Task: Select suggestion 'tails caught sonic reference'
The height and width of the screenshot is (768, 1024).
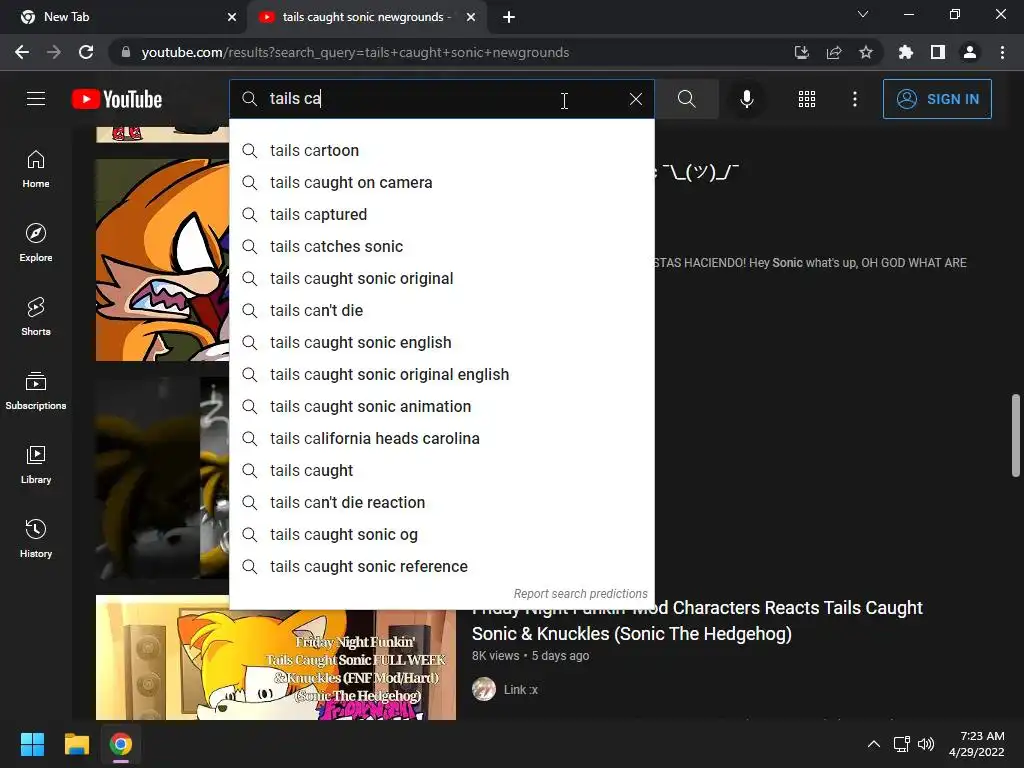Action: point(441,566)
